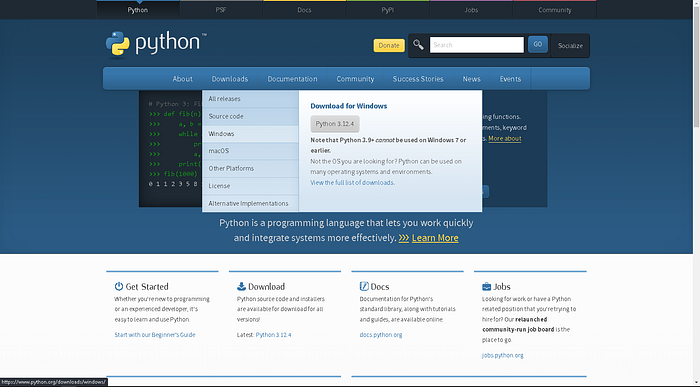
Task: Click inside the Search input field
Action: click(x=476, y=45)
